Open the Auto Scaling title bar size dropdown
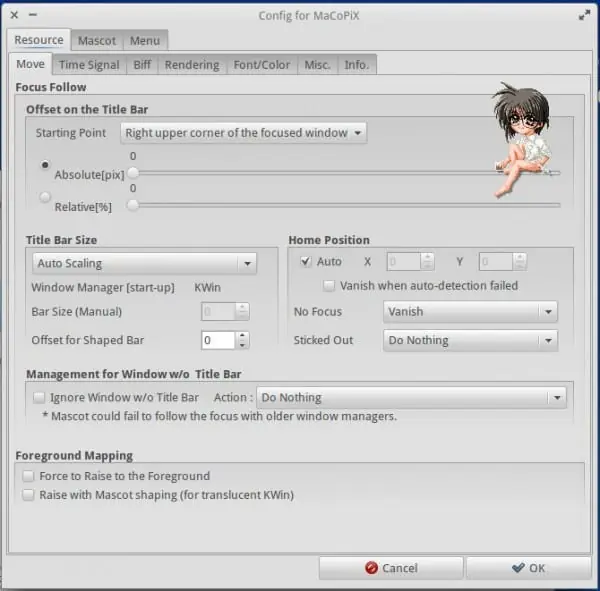Viewport: 600px width, 591px height. coord(144,263)
